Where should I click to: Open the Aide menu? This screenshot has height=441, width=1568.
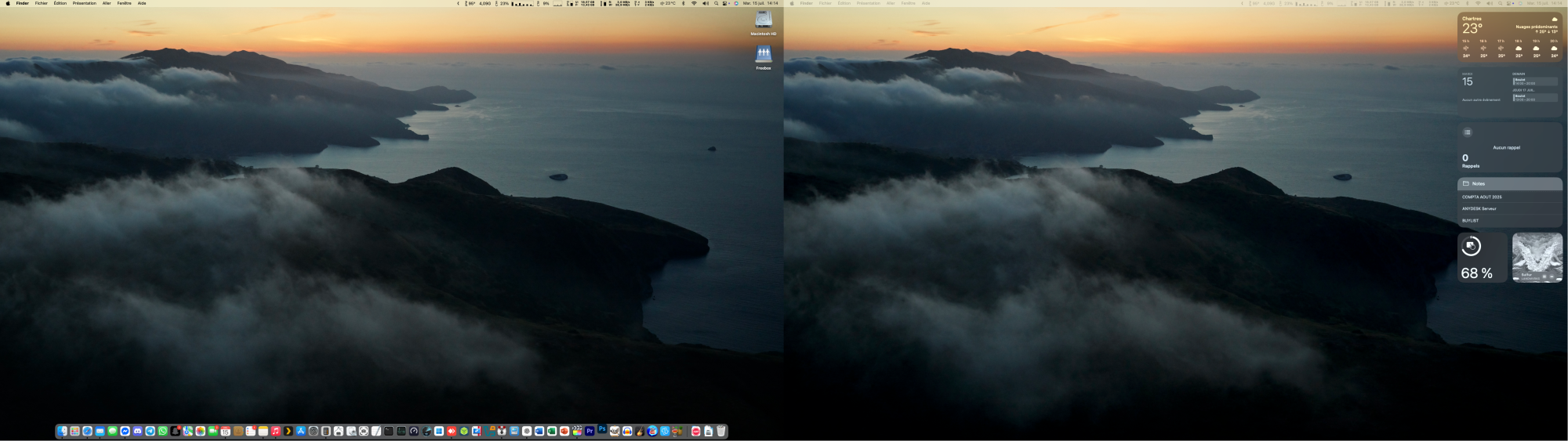click(142, 3)
